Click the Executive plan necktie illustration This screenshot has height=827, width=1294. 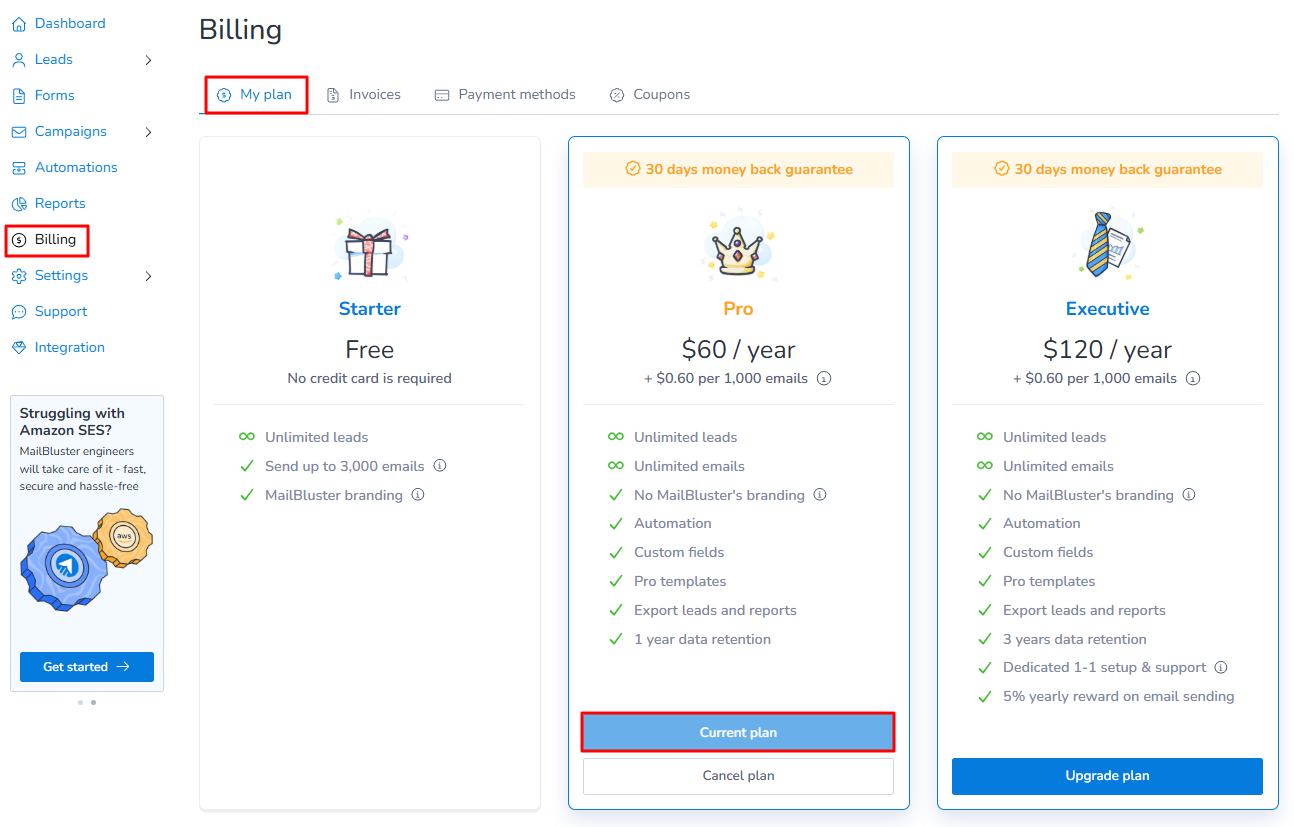(x=1107, y=244)
